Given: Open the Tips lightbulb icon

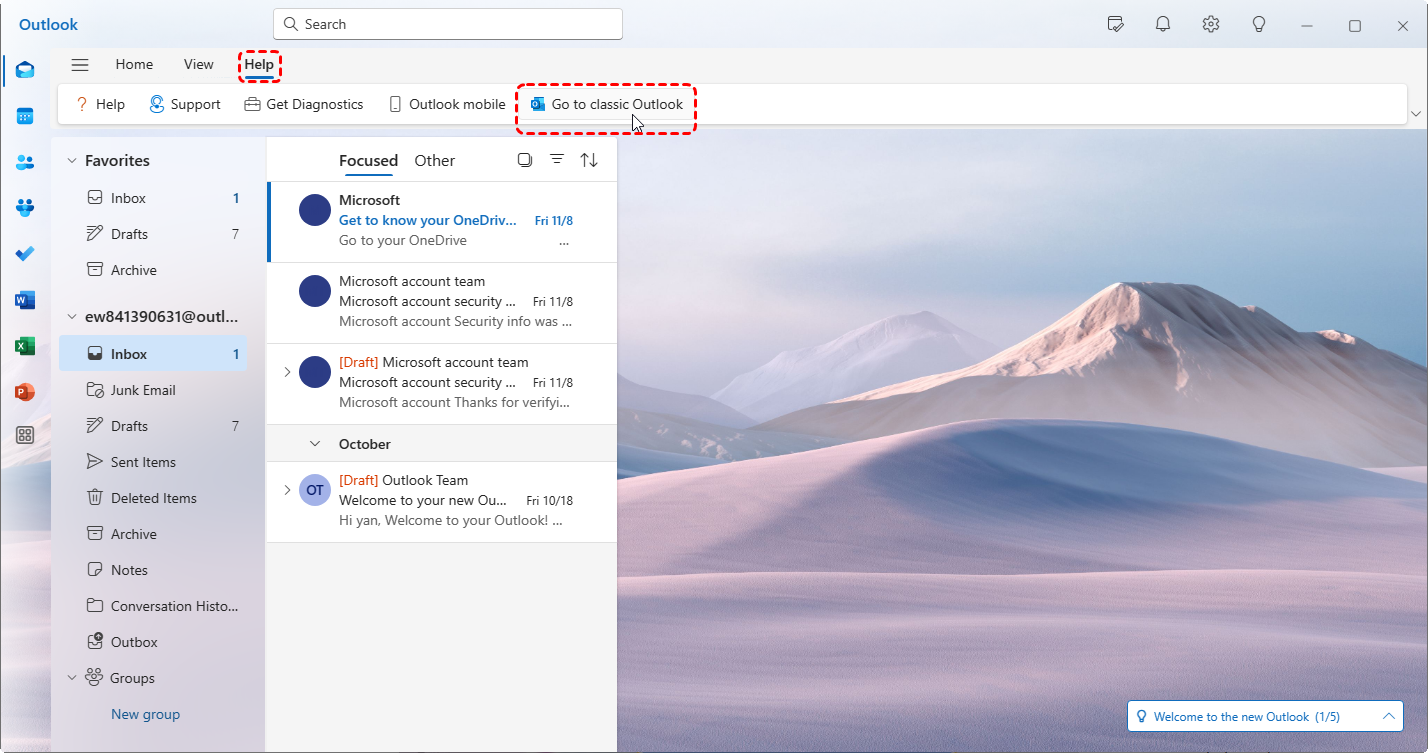Looking at the screenshot, I should (1259, 25).
